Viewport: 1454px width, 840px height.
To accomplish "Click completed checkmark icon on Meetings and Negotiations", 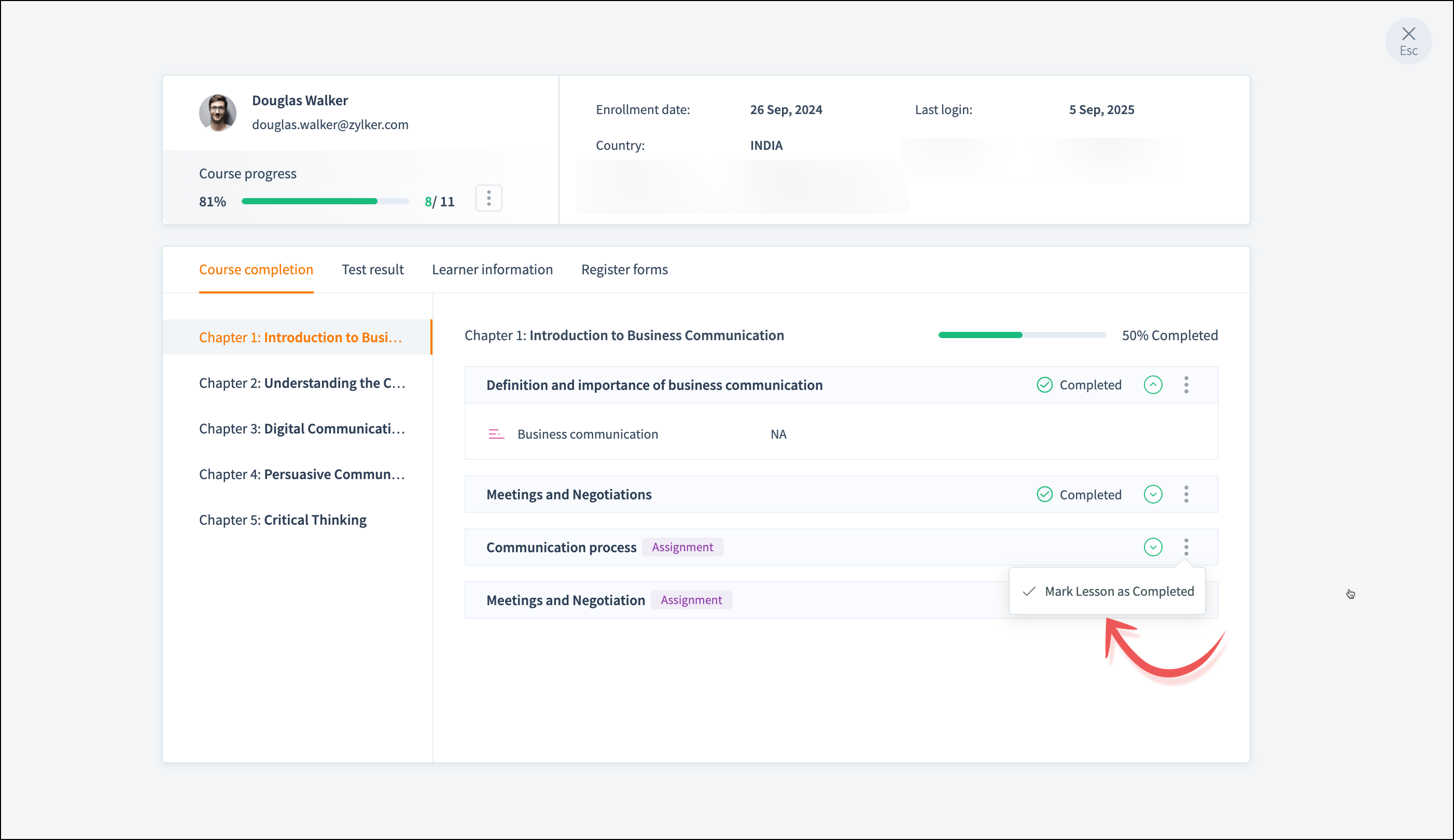I will (x=1044, y=495).
